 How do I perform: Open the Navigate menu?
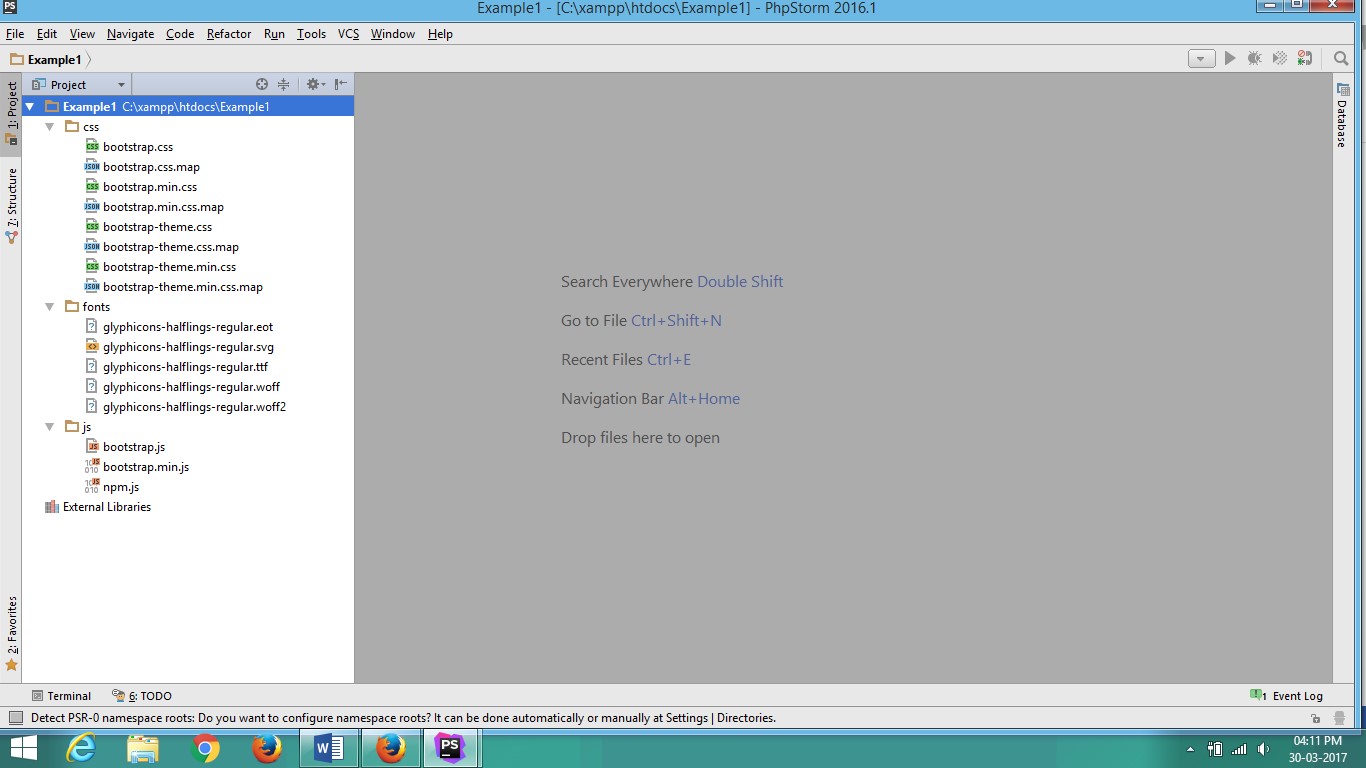click(x=130, y=34)
